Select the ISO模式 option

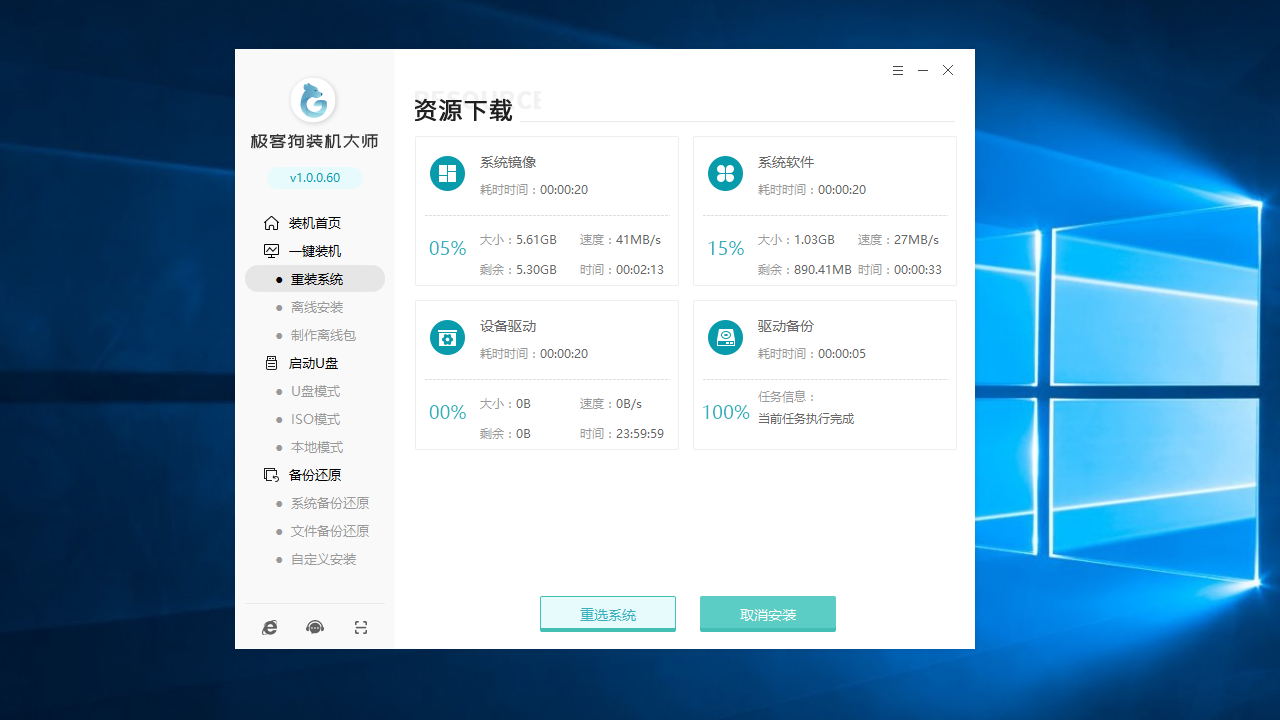(316, 419)
